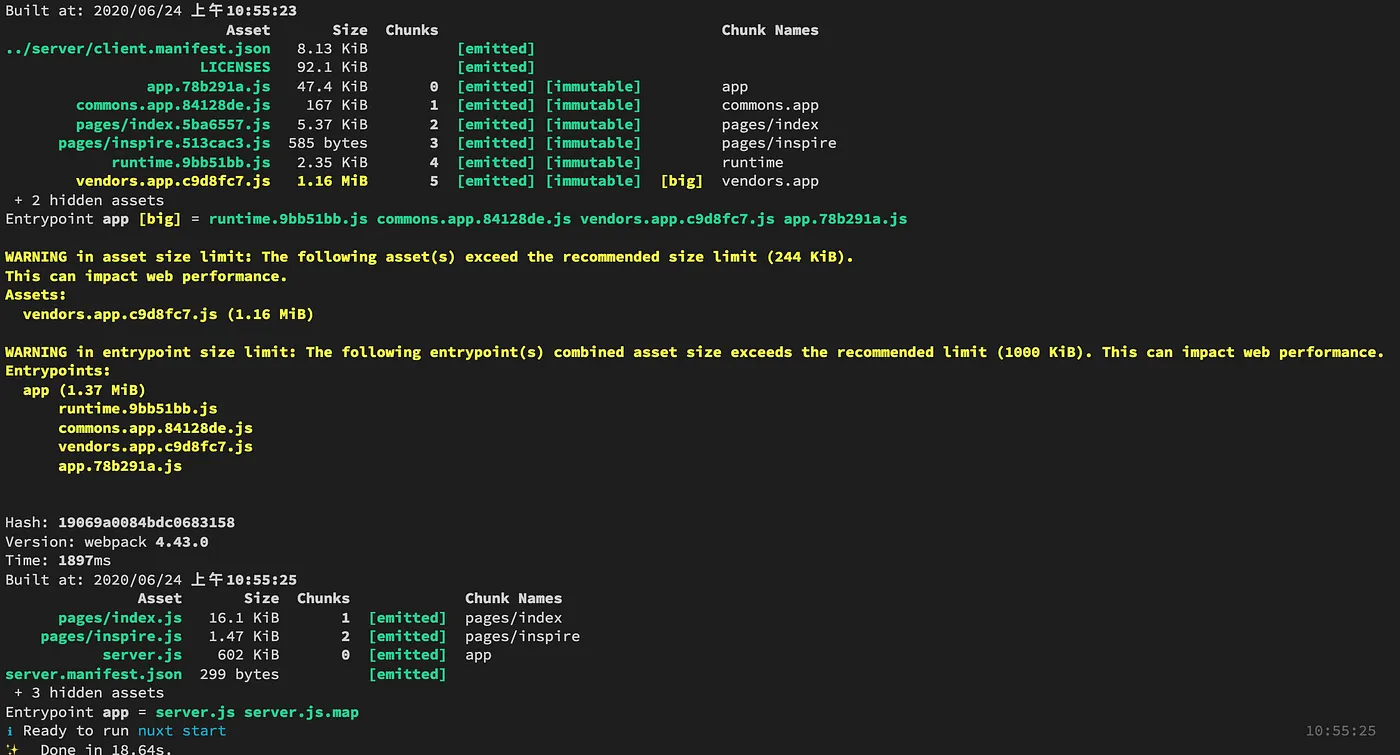Click the yellow [big] tag in vendors row
1400x755 pixels.
tap(682, 181)
